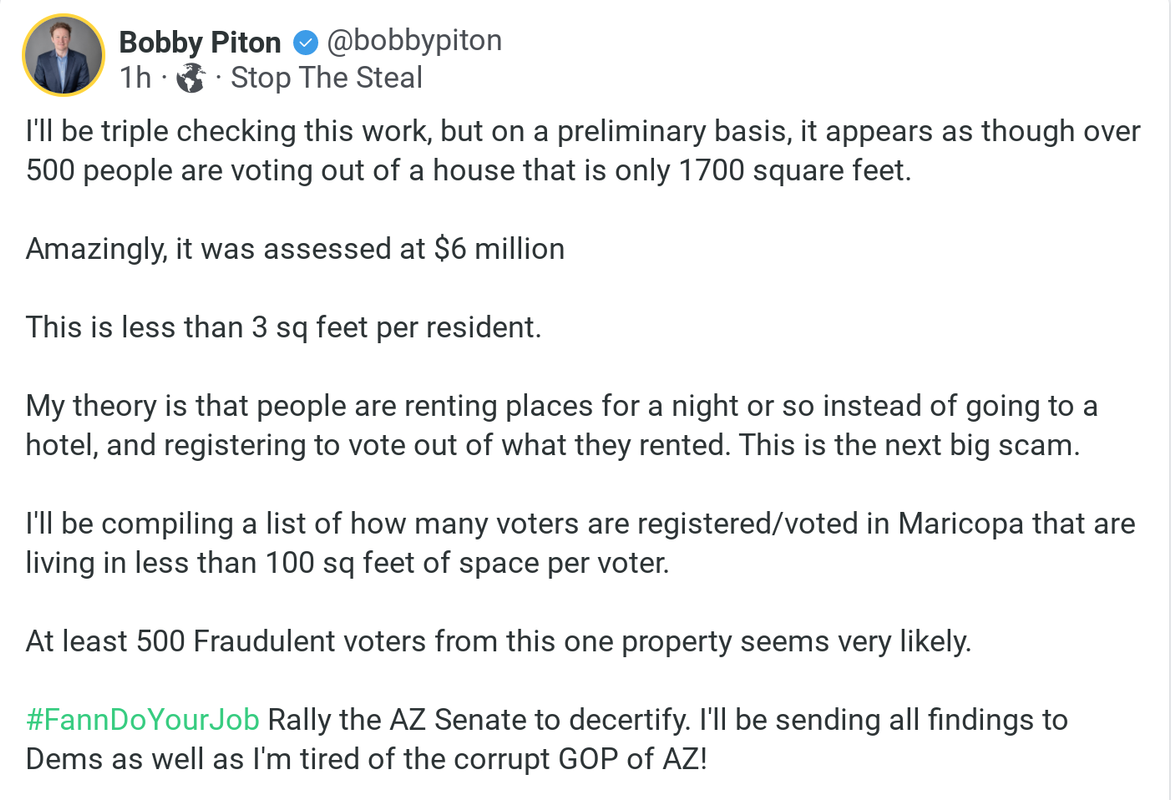Click the "less than 3 sq feet" sentence
Screen dimensions: 1171x800
(283, 328)
